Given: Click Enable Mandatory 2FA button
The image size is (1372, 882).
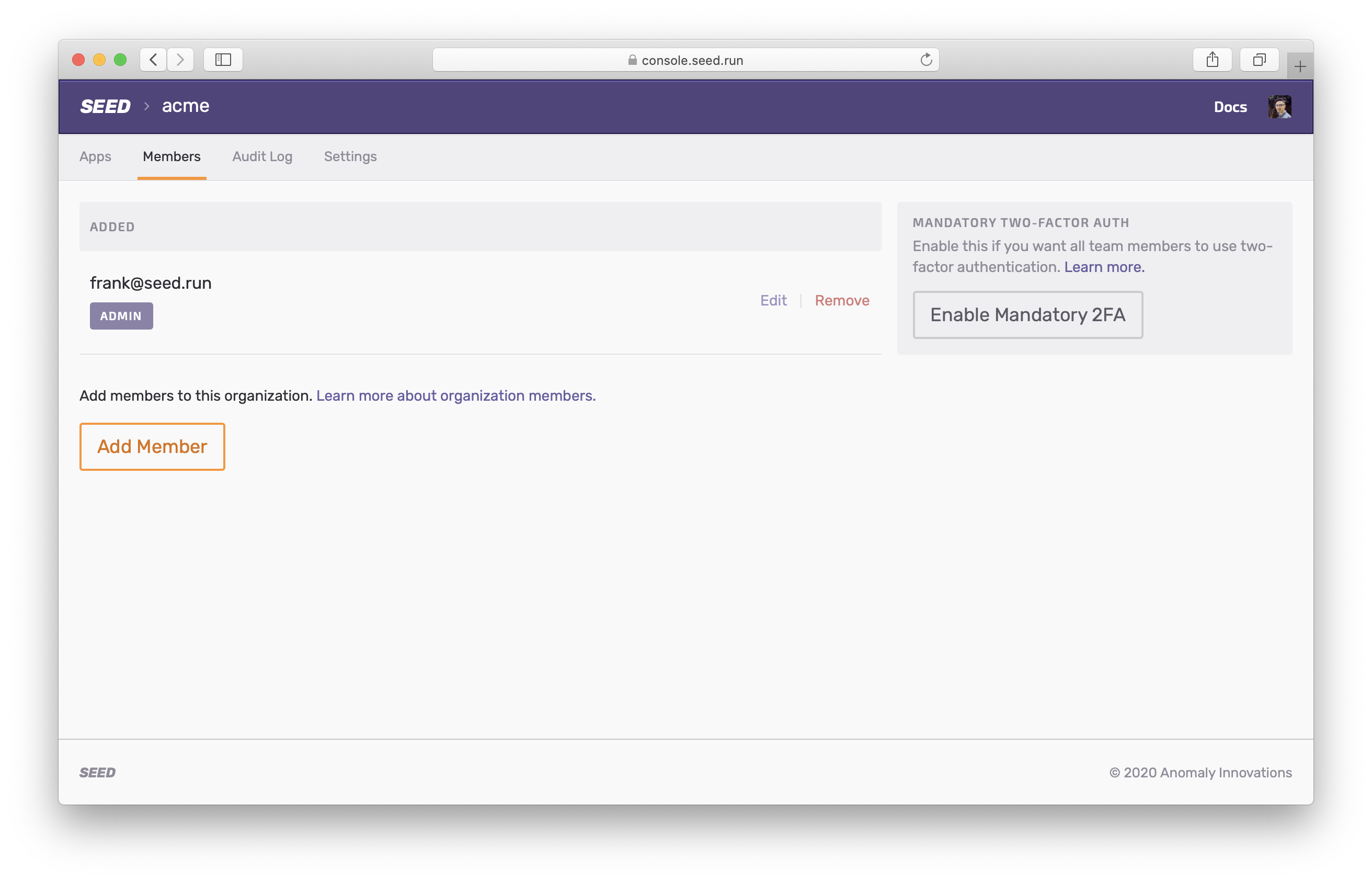Looking at the screenshot, I should click(x=1027, y=315).
